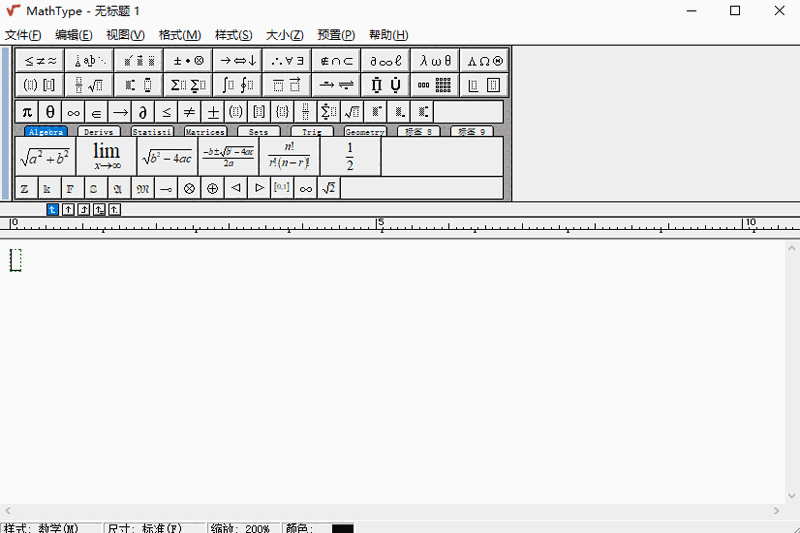Select the decimal tab stop button

114,209
